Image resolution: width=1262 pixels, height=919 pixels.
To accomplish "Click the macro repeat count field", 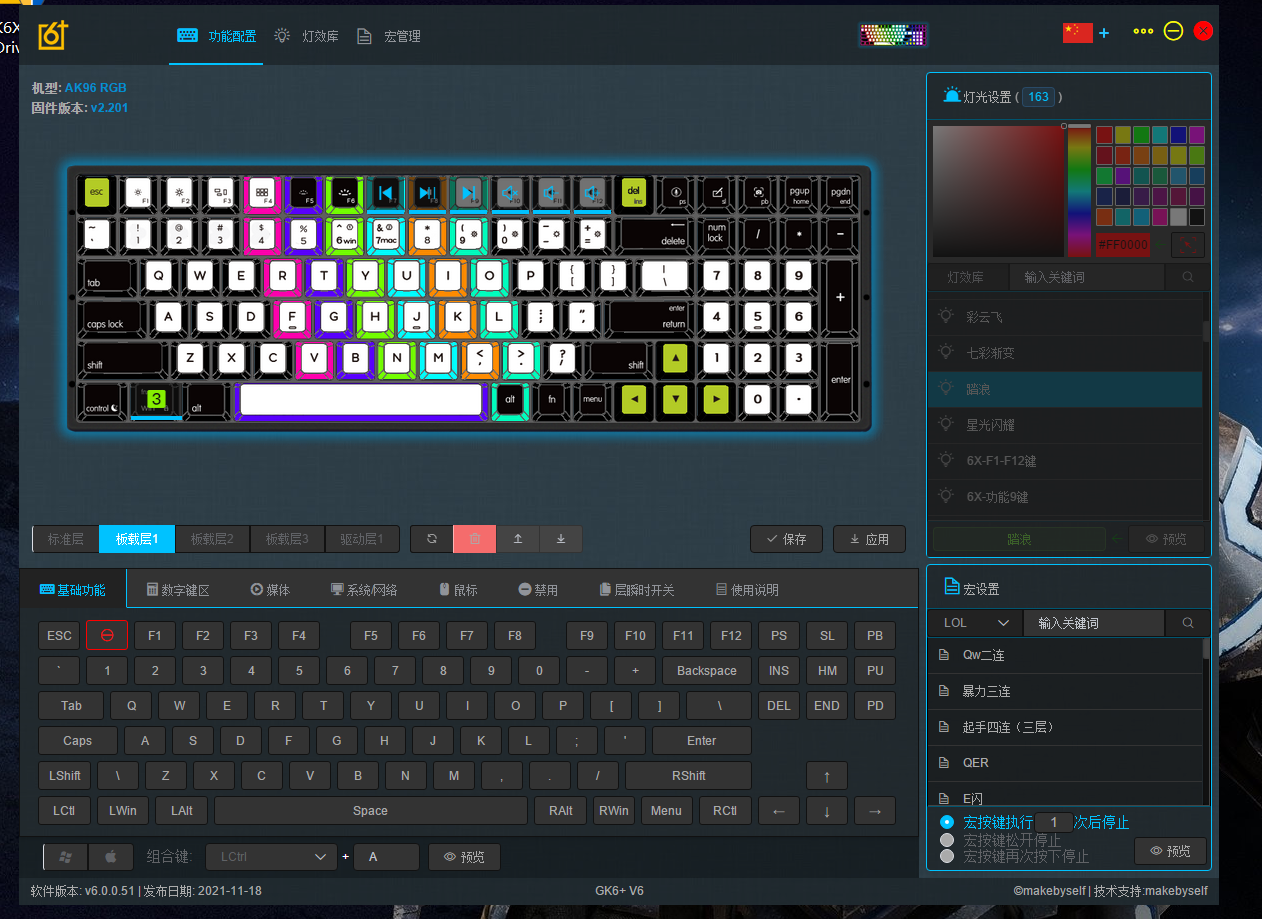I will tap(1053, 822).
